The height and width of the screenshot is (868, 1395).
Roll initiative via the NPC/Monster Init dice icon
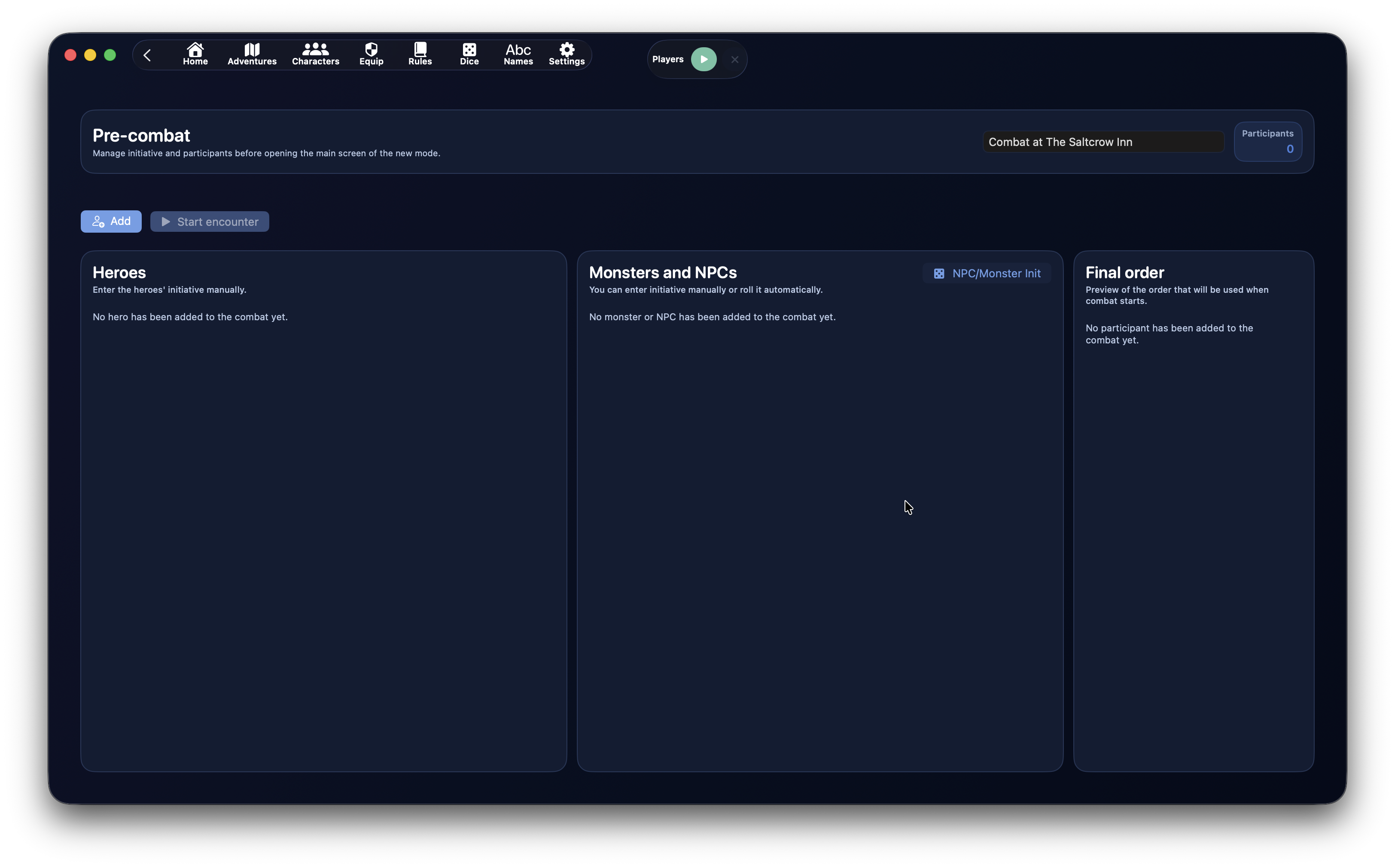coord(939,273)
